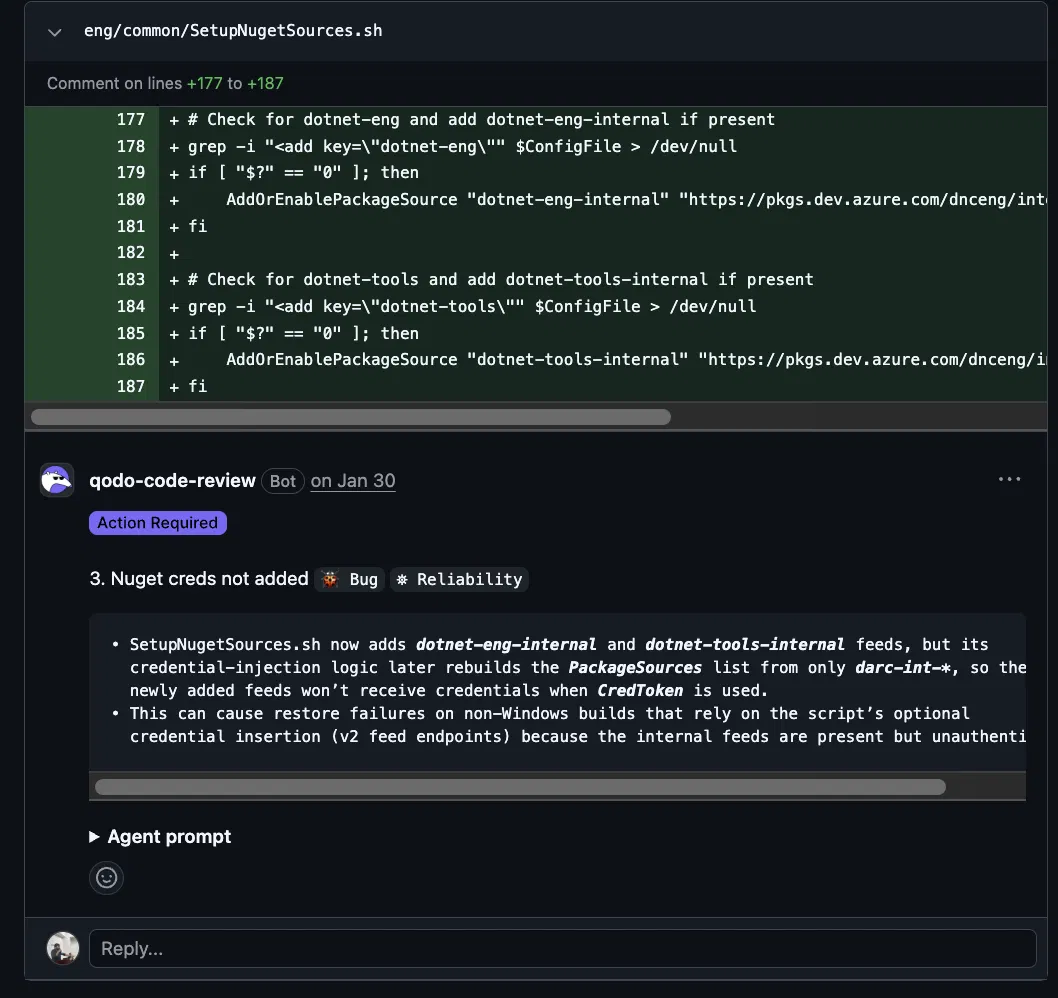Click the Bot label badge
Viewport: 1058px width, 998px height.
click(x=283, y=481)
